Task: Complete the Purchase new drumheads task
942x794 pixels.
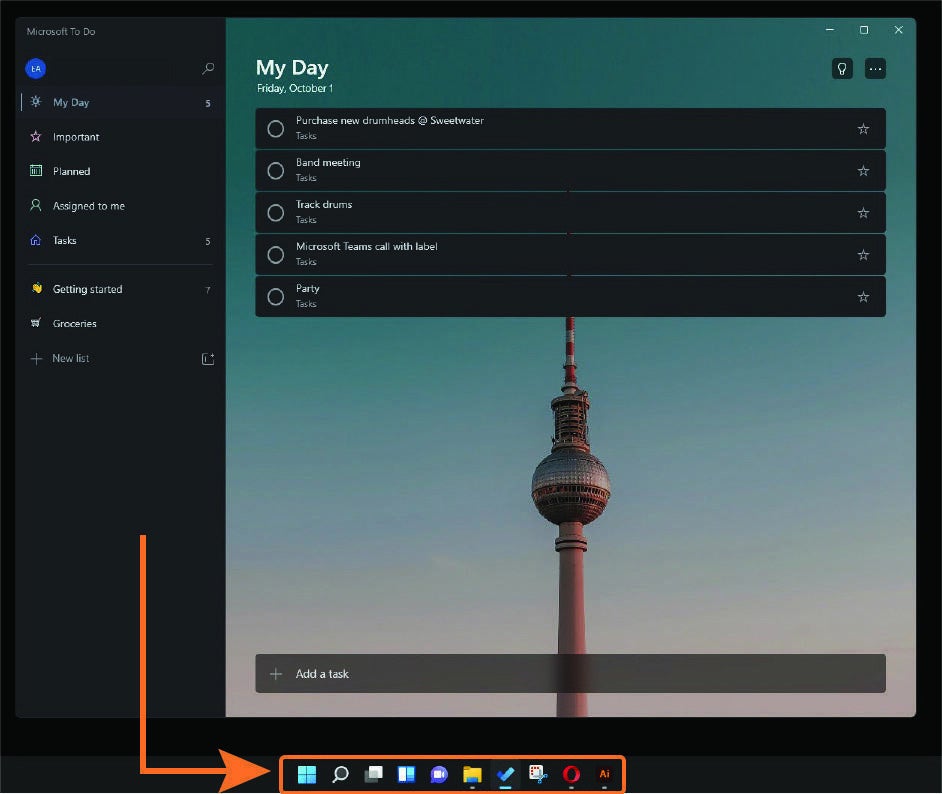Action: [276, 129]
